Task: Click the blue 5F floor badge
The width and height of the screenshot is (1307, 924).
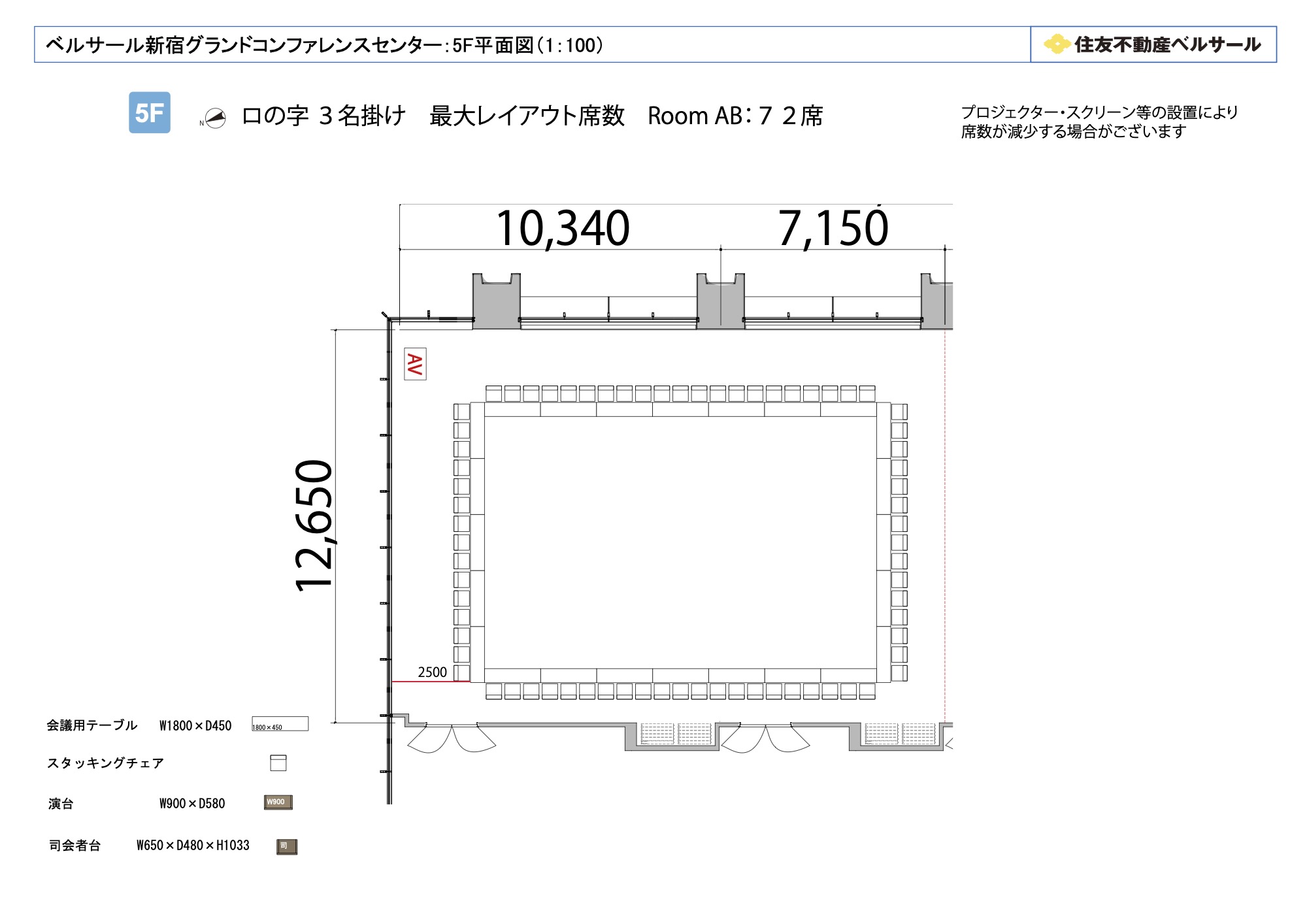Action: tap(150, 112)
